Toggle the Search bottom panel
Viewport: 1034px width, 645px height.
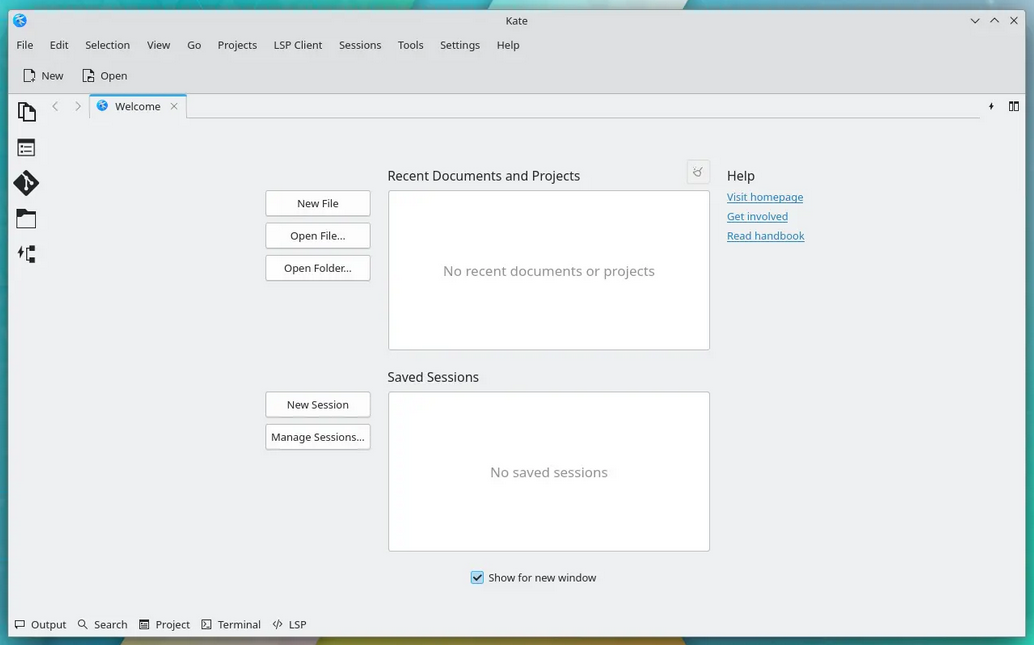click(102, 625)
